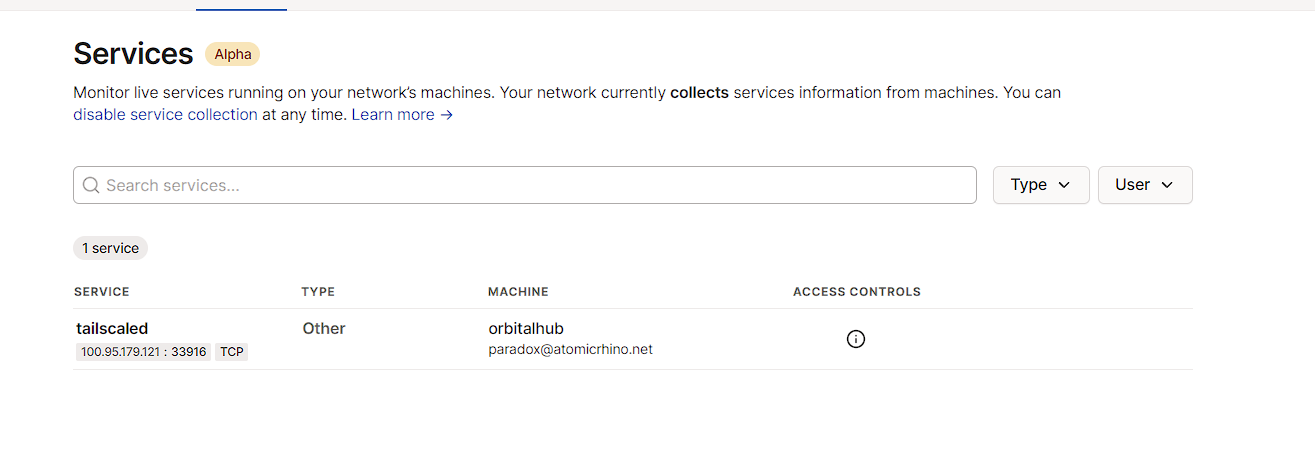Follow the disable service collection link
Image resolution: width=1315 pixels, height=452 pixels.
coord(166,114)
